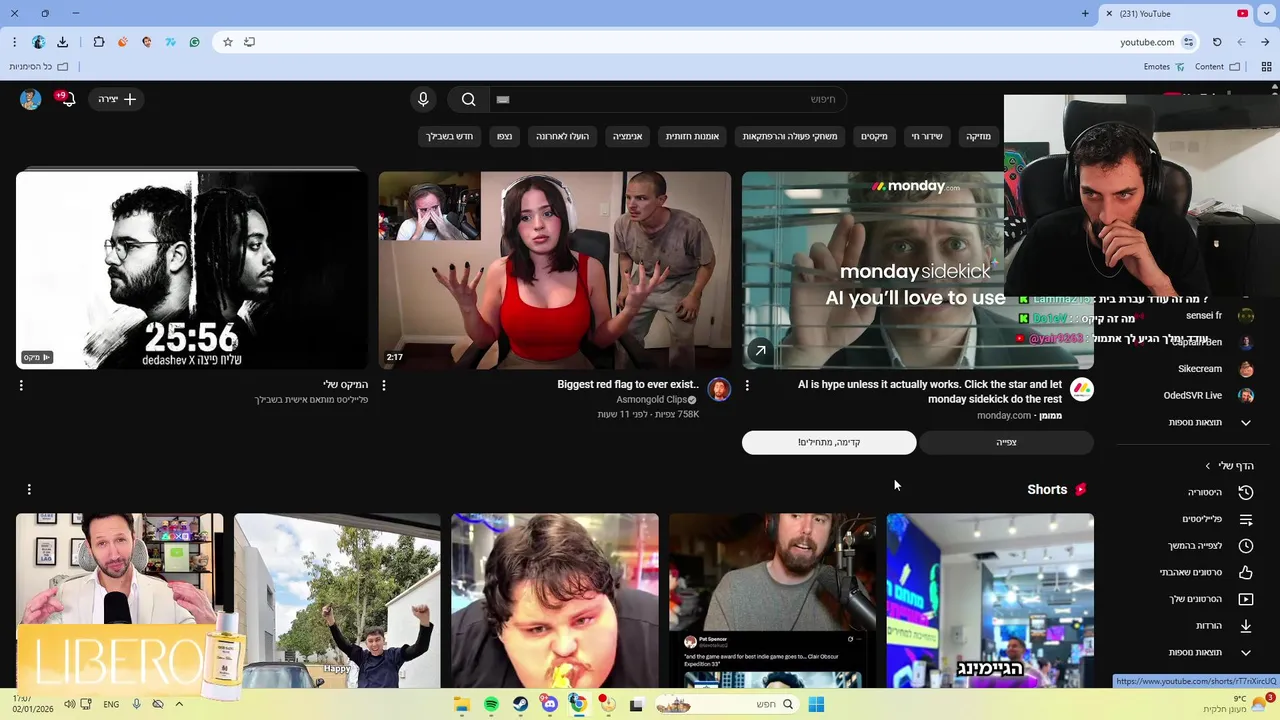Click the 7TV extension icon
Image resolution: width=1280 pixels, height=720 pixels.
[170, 42]
